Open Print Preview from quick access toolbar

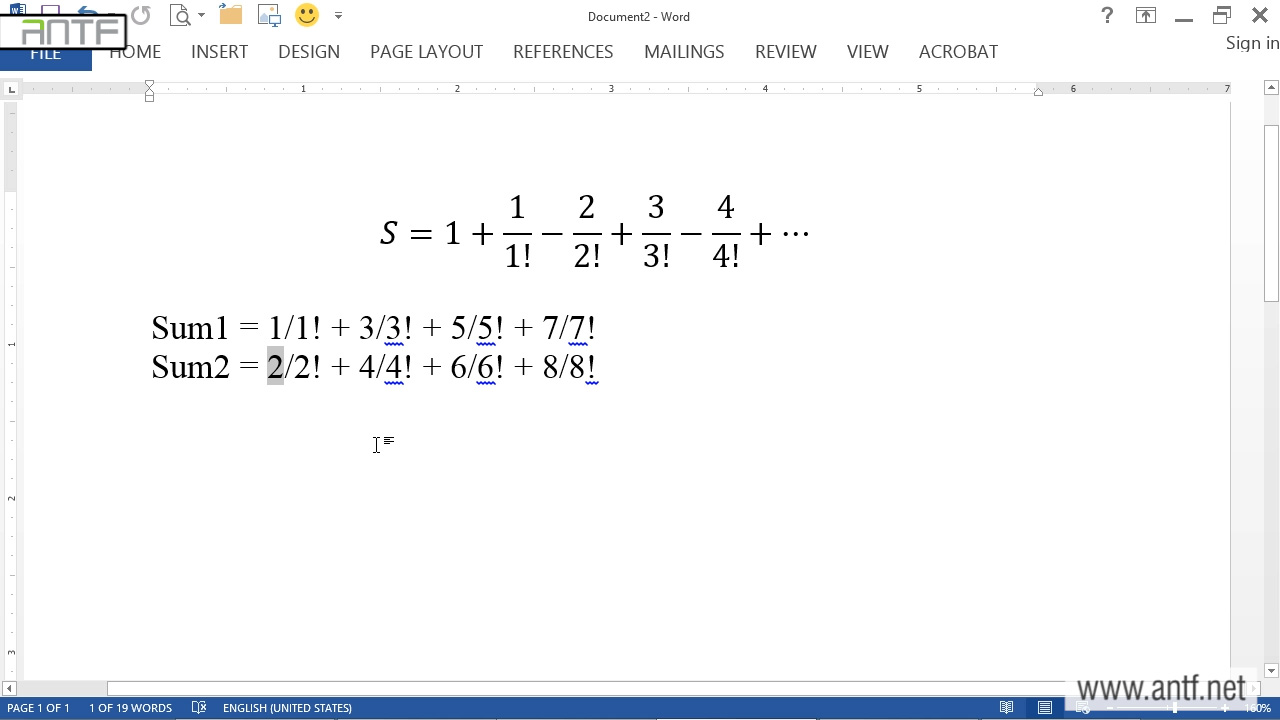180,16
